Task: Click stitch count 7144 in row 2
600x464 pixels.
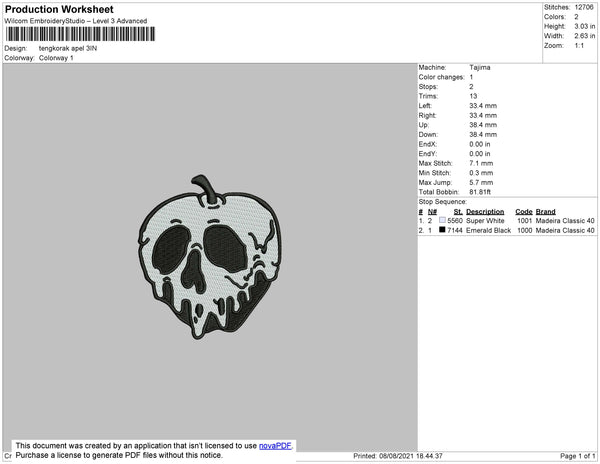Action: (x=455, y=230)
